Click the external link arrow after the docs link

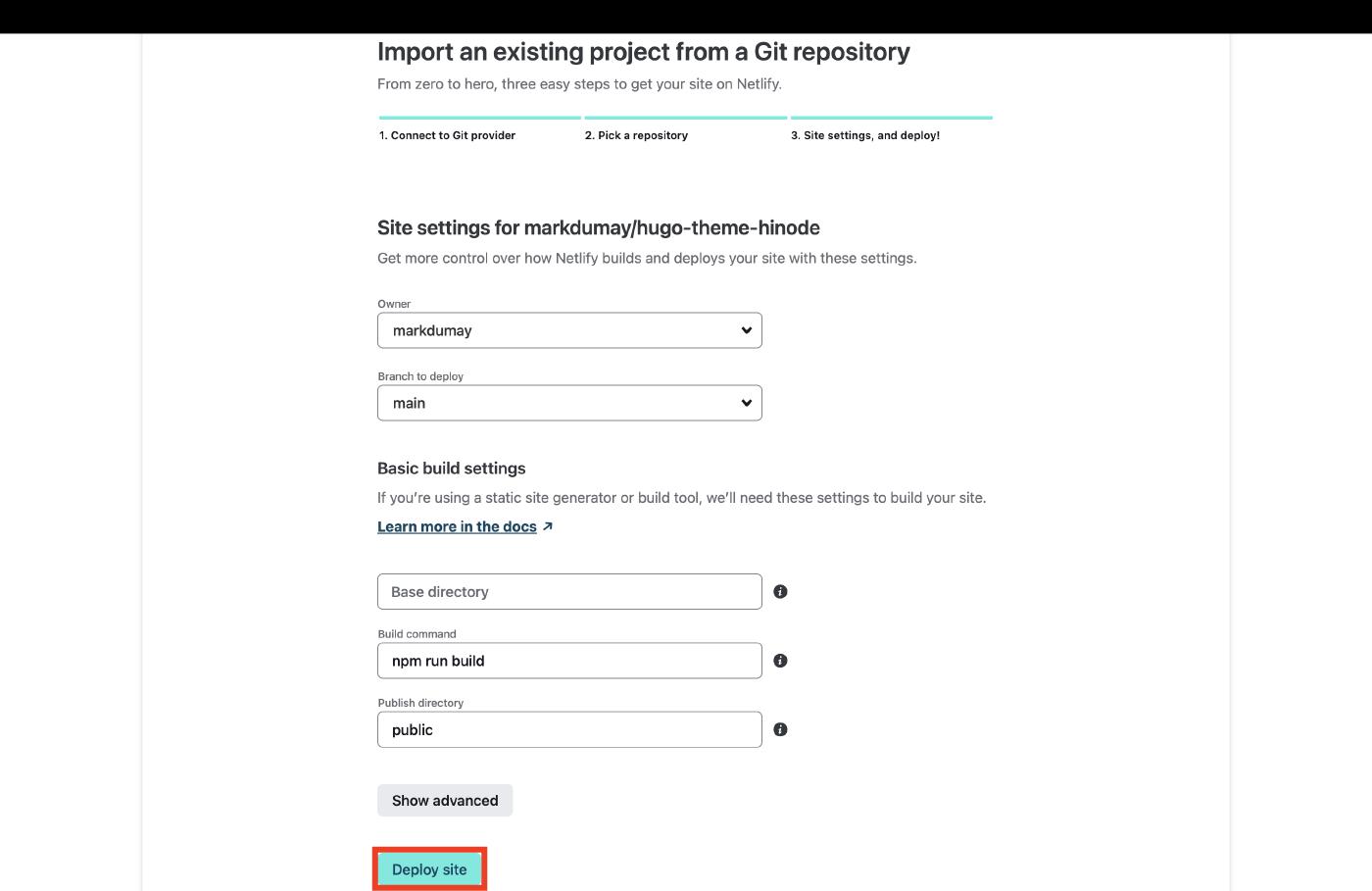(x=548, y=526)
